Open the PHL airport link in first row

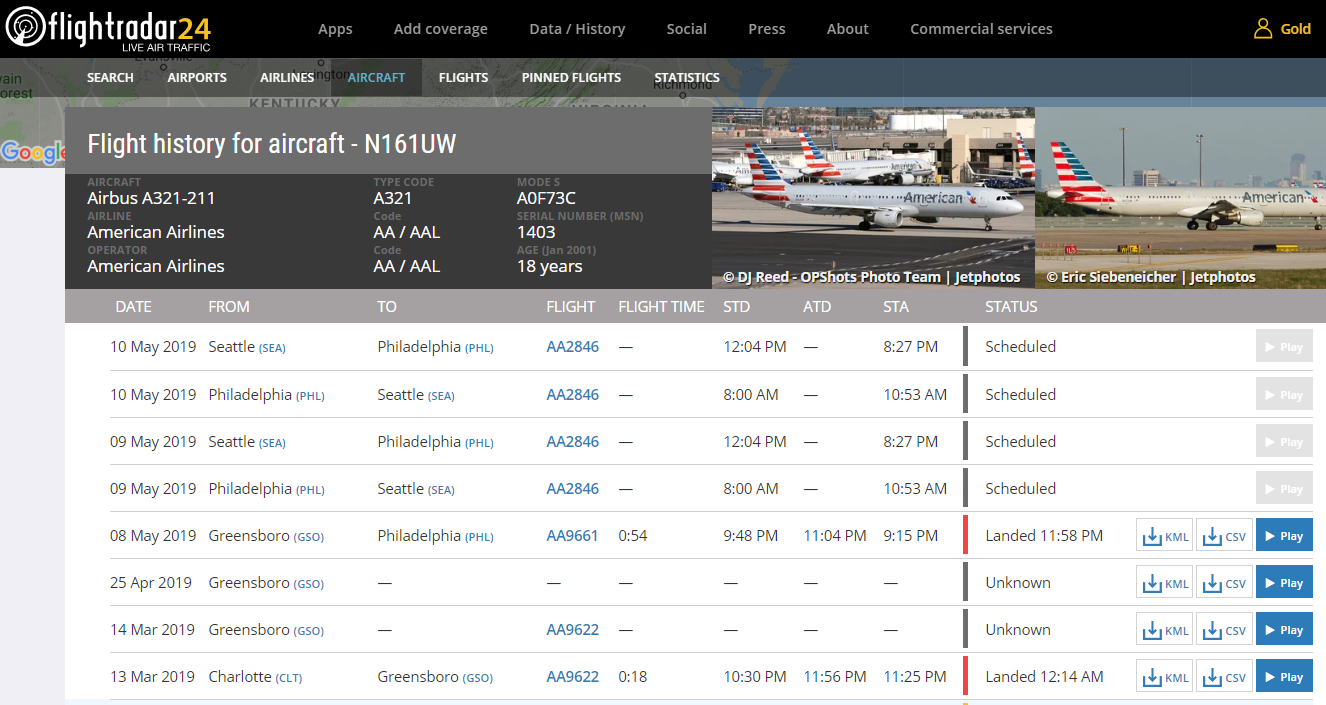click(x=479, y=348)
